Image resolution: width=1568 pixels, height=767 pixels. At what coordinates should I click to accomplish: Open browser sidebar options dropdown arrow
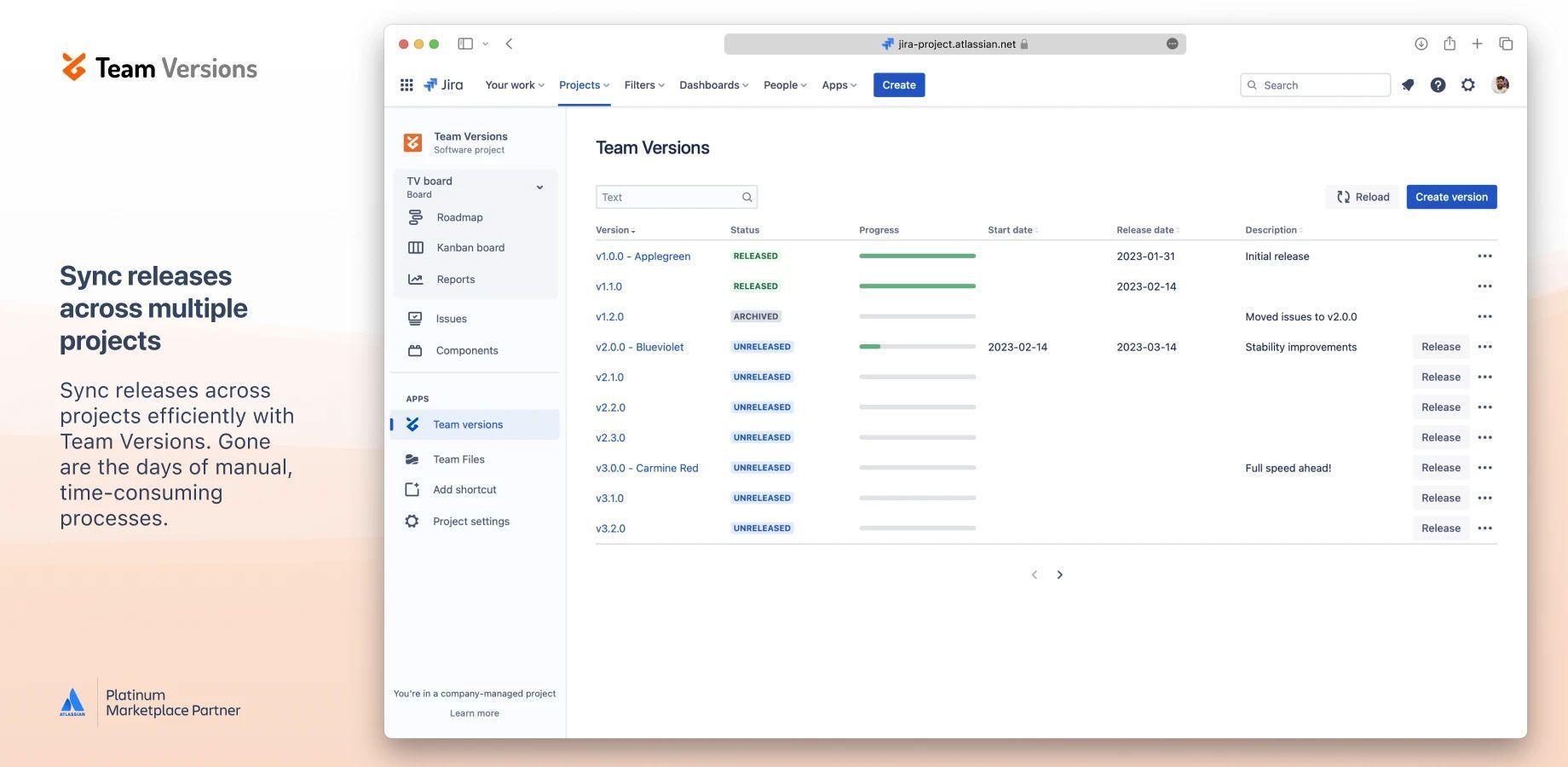485,43
